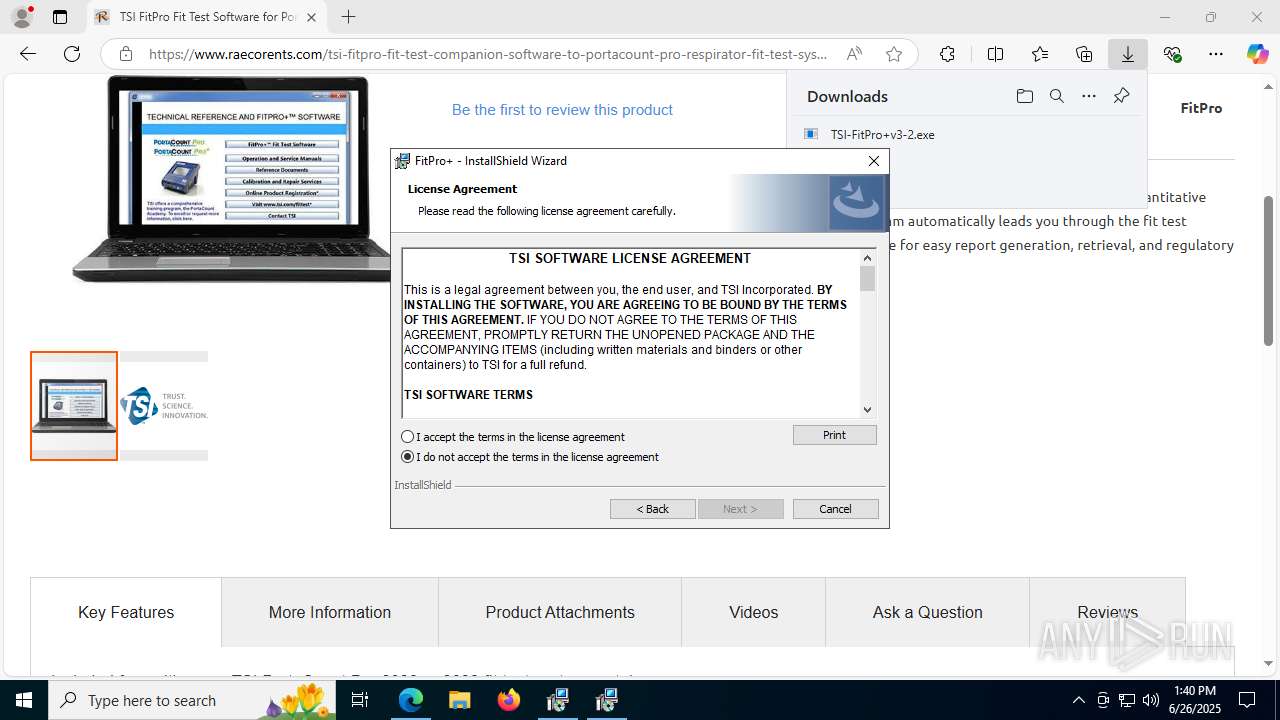Click the Print button in the wizard

coord(835,435)
